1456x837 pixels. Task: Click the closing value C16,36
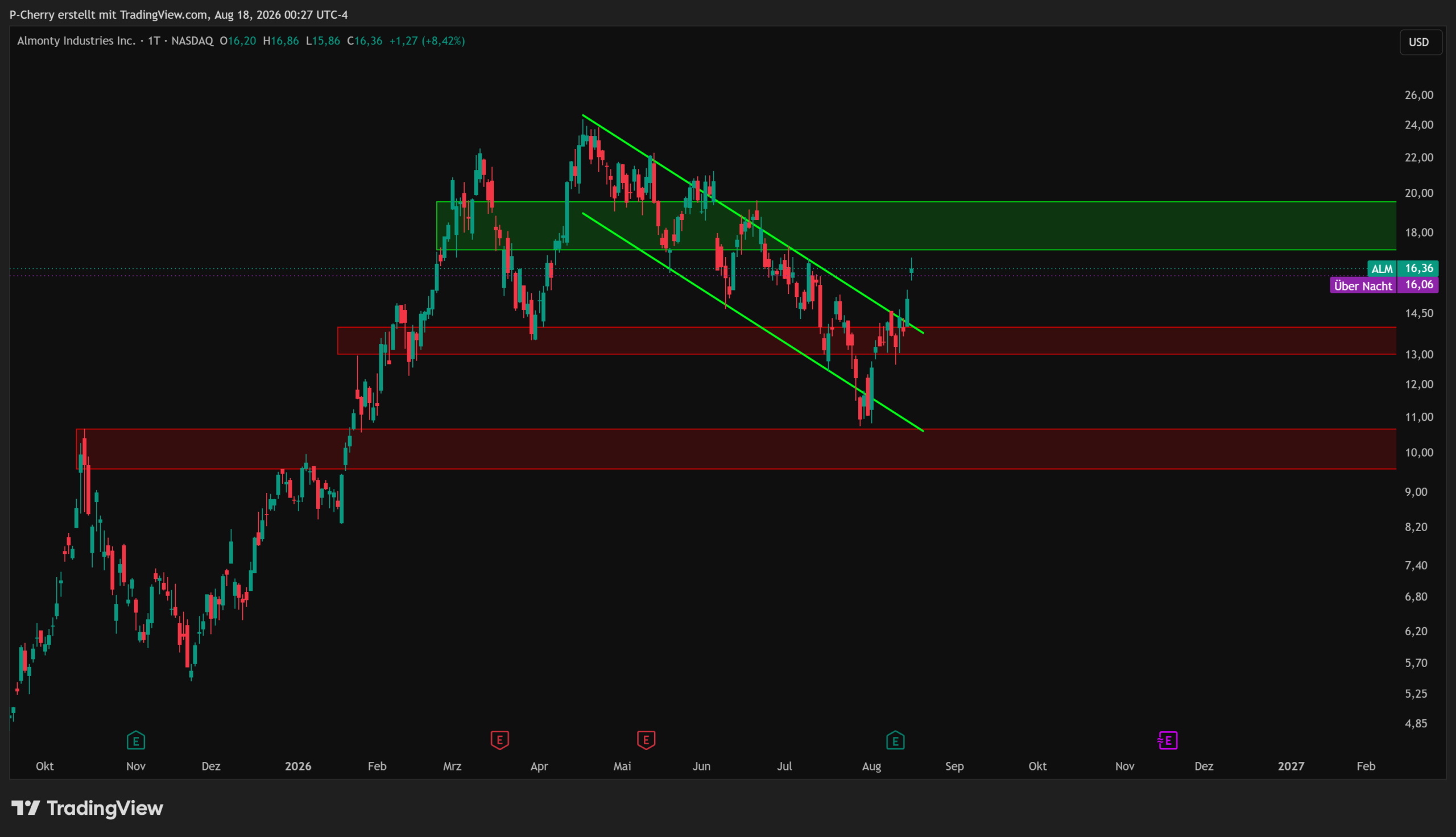[x=365, y=41]
